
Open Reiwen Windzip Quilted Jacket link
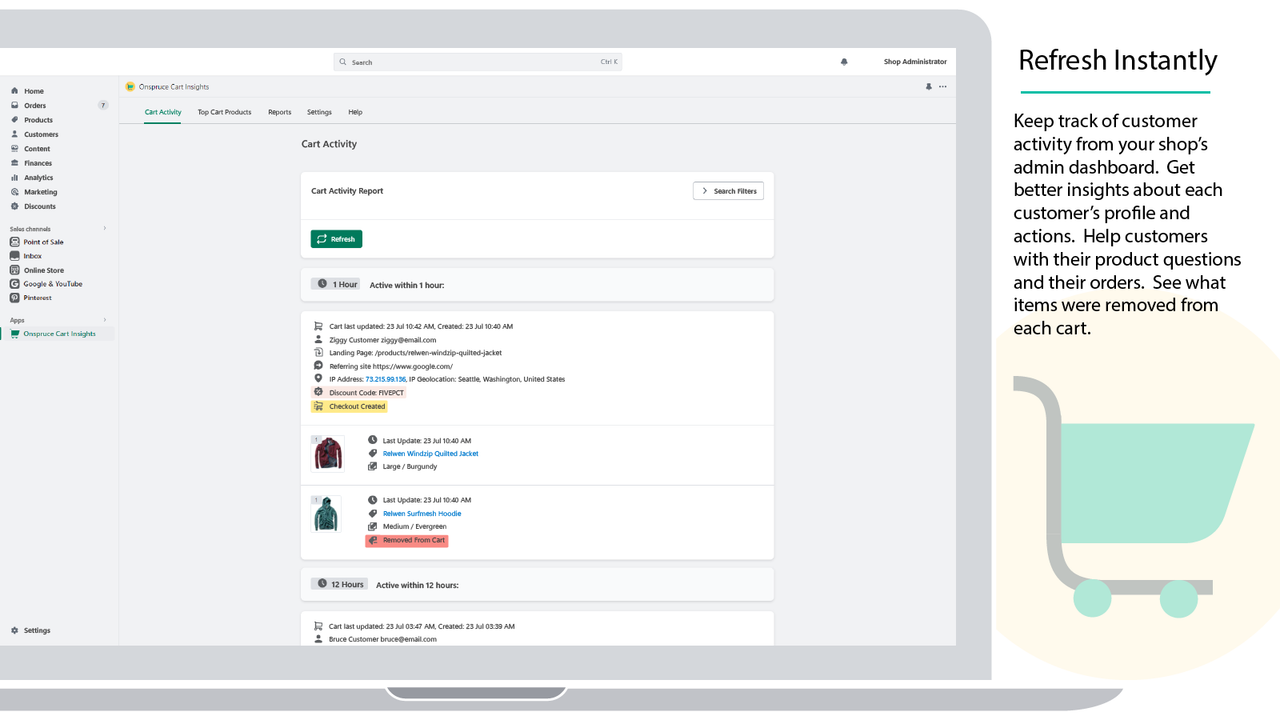point(430,454)
